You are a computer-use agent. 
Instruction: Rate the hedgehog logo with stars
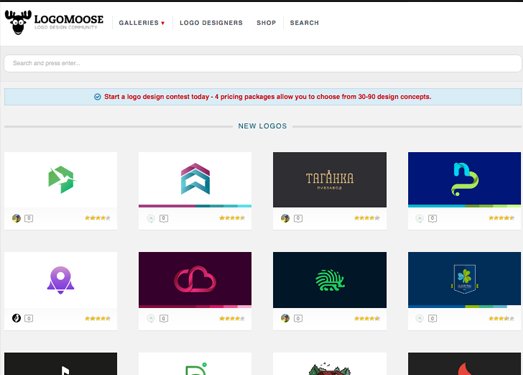[367, 318]
